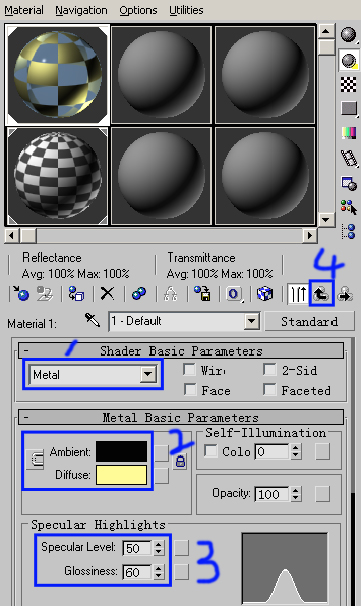
Task: Click the Self-Illumination map button
Action: (322, 451)
